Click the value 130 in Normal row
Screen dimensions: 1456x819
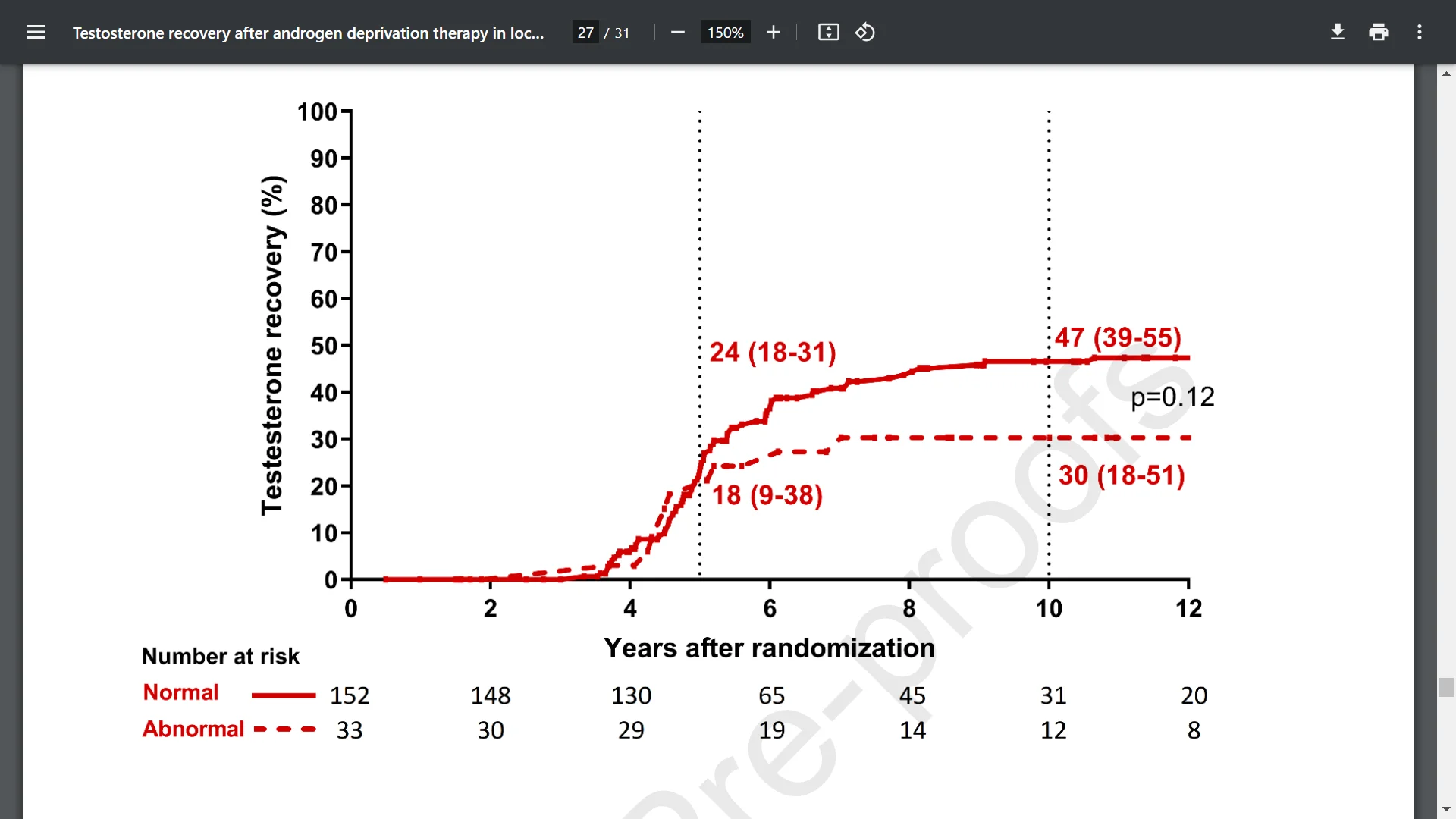pyautogui.click(x=631, y=695)
